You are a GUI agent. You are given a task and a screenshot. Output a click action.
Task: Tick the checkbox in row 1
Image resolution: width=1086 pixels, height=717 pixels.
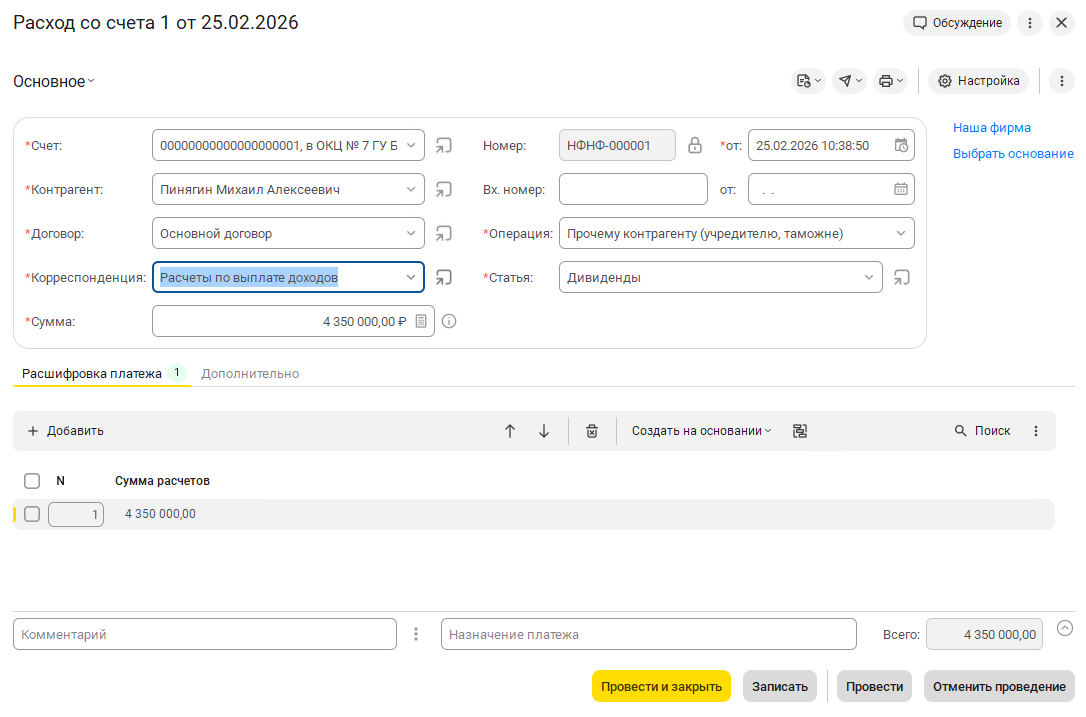tap(32, 514)
